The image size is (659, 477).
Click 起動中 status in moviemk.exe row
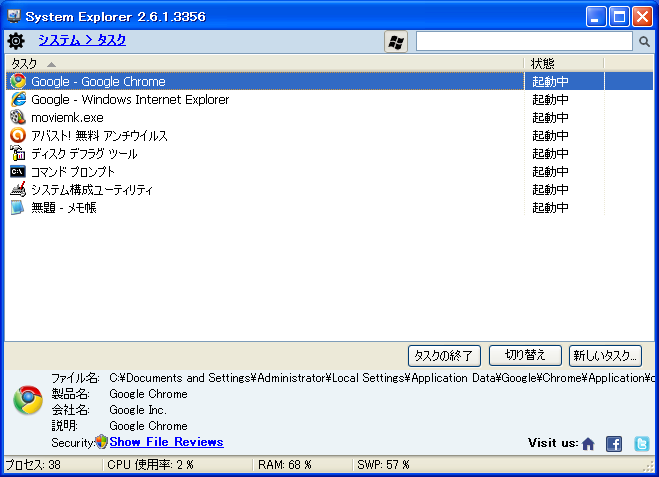(550, 118)
